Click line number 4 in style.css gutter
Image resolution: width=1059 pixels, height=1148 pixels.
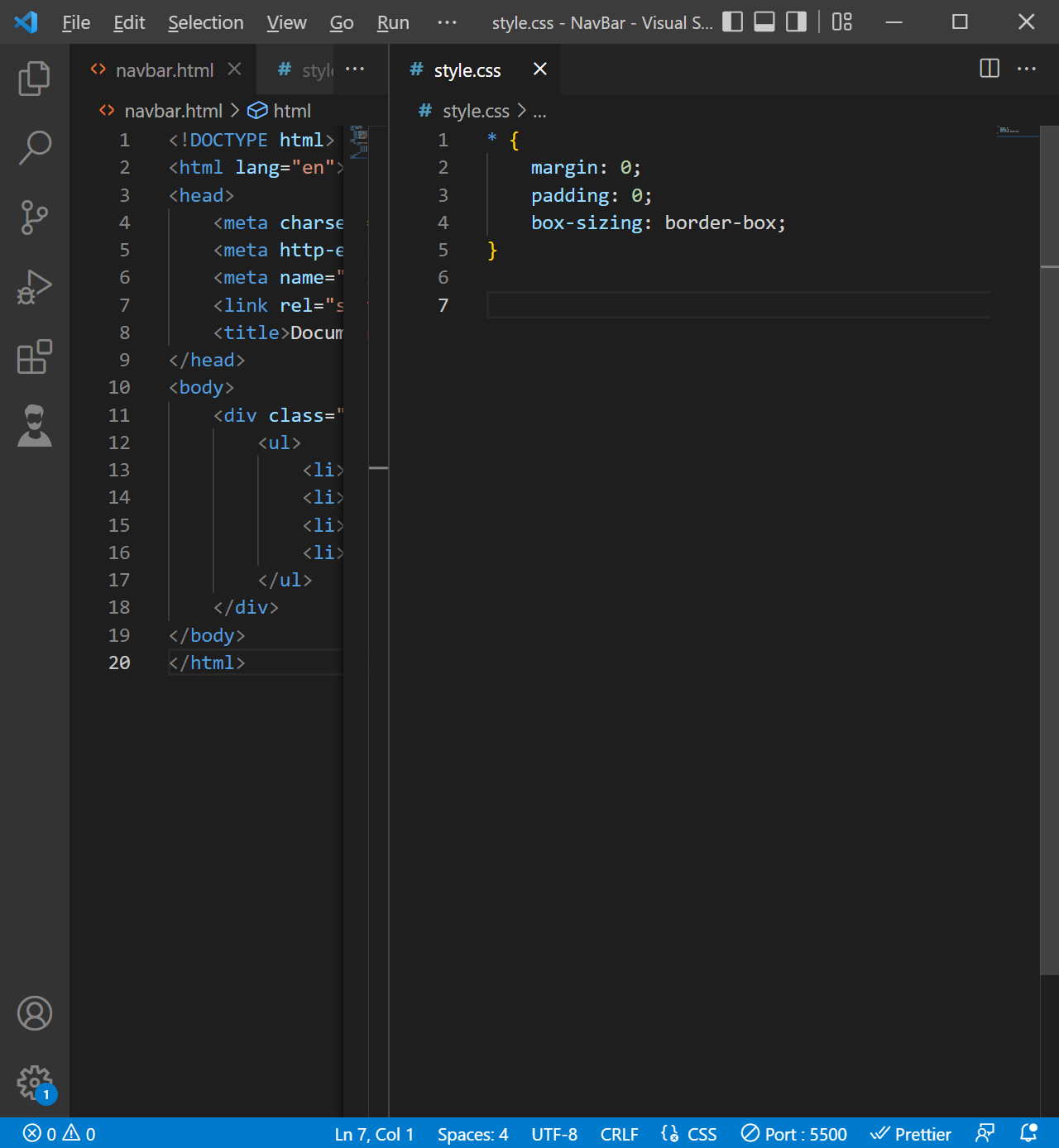pyautogui.click(x=443, y=223)
